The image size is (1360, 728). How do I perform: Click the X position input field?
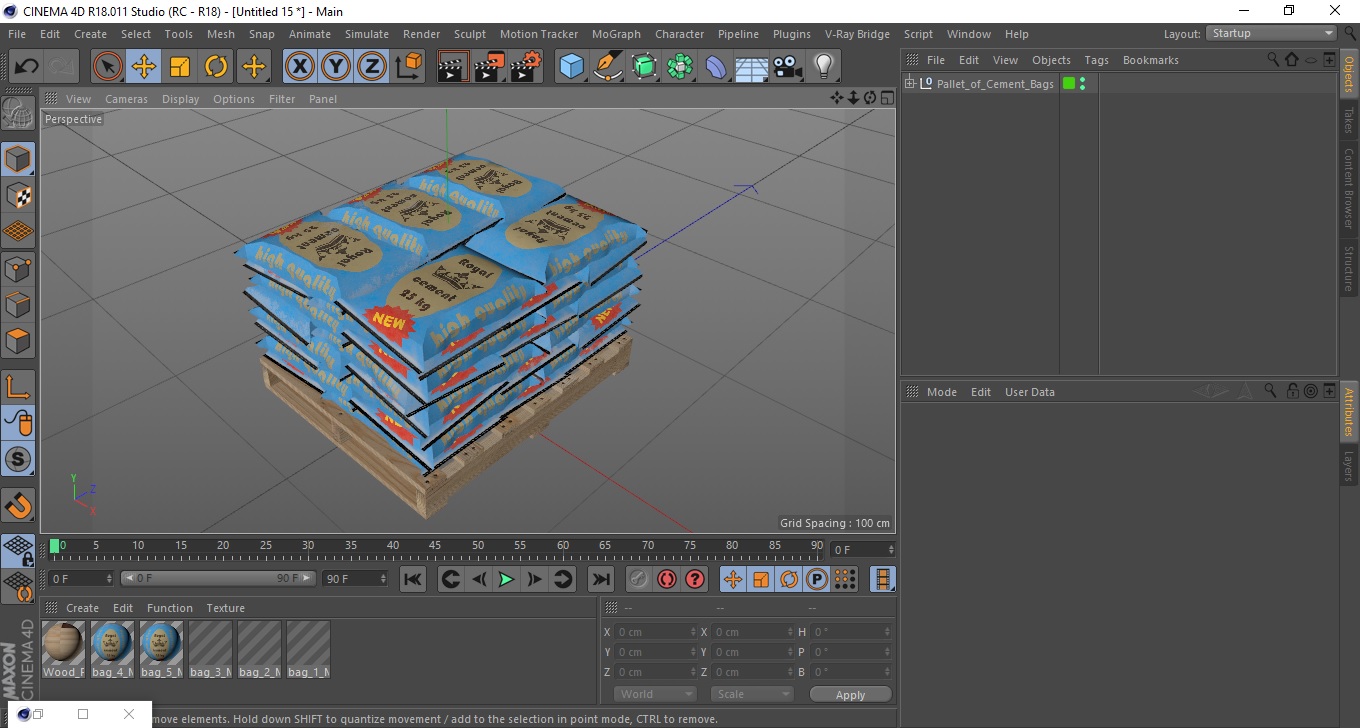(655, 632)
